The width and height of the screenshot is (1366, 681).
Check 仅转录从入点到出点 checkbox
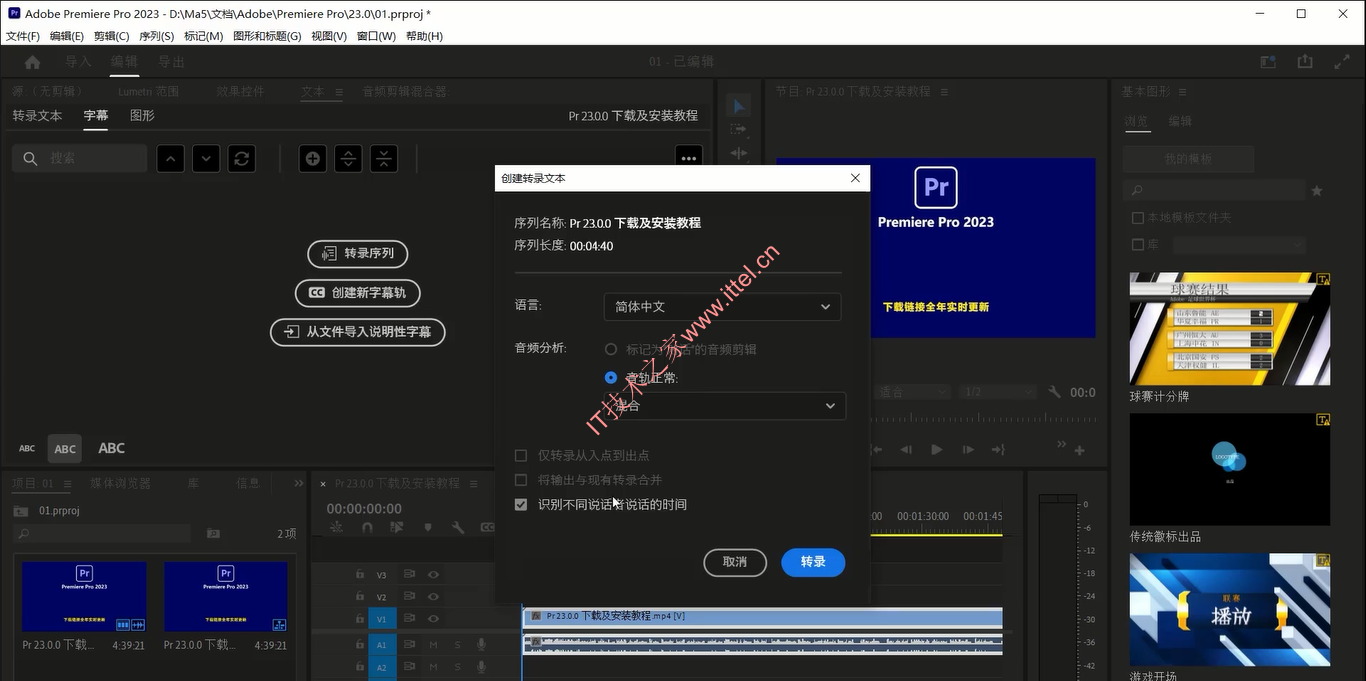tap(521, 455)
